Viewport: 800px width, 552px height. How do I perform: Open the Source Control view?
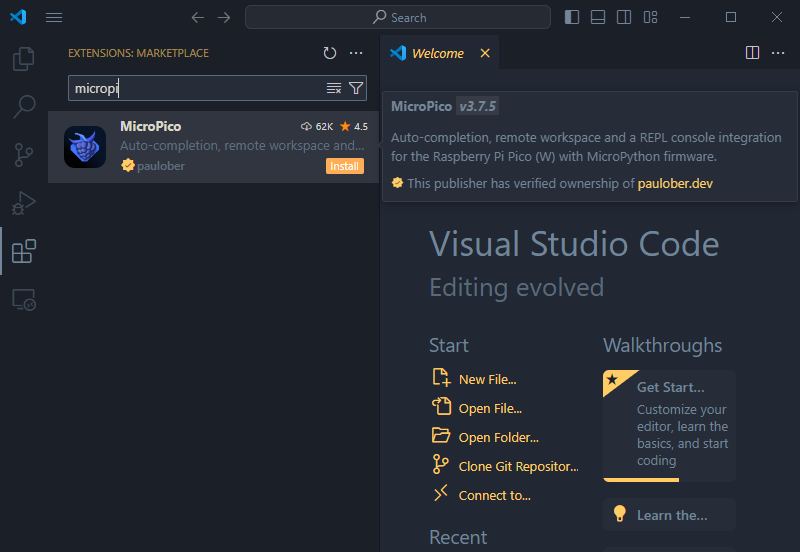coord(23,155)
